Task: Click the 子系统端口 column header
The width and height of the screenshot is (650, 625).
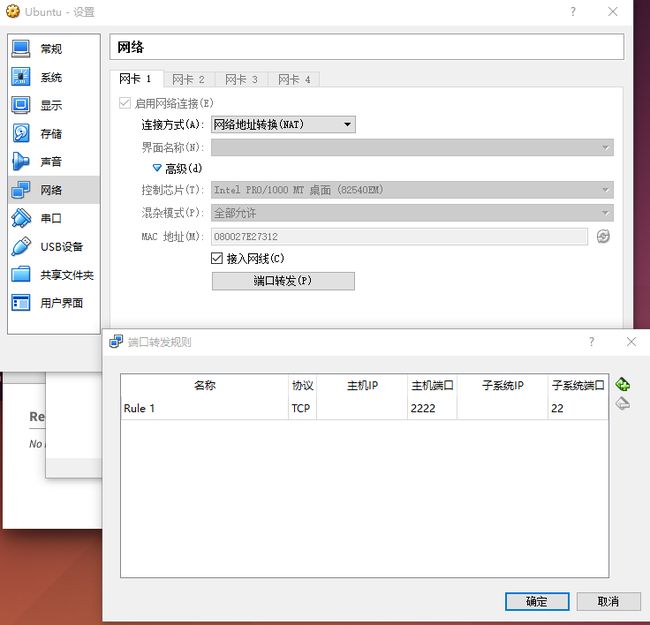Action: pyautogui.click(x=578, y=385)
